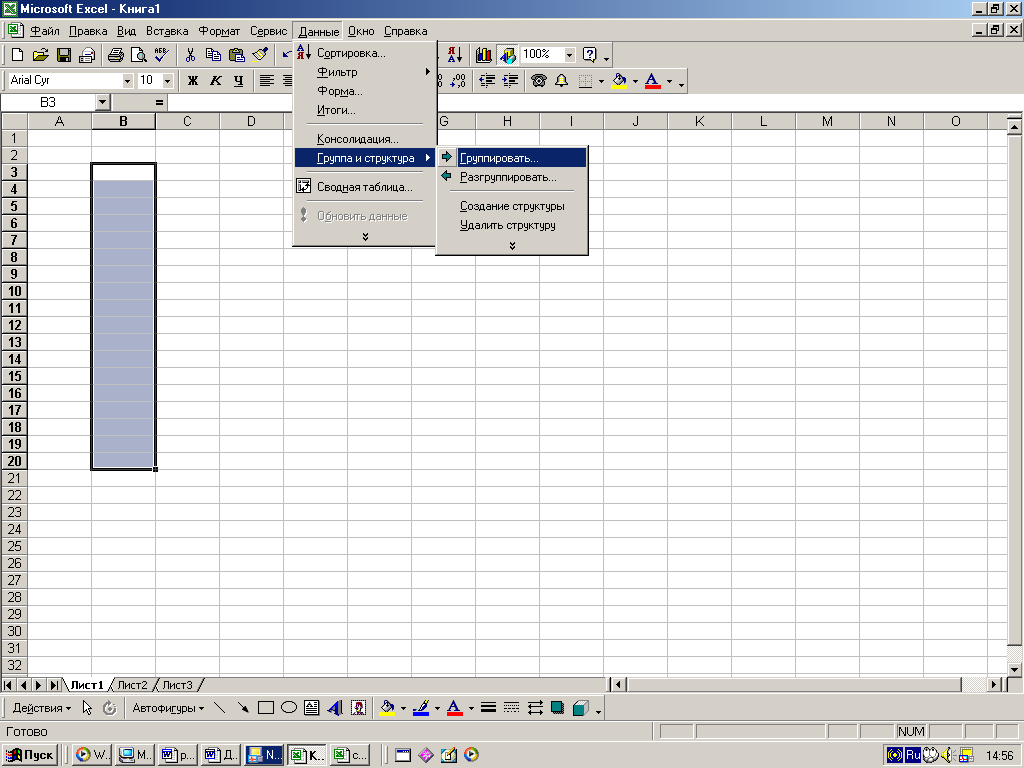Expand the Действия drawing menu
Image resolution: width=1024 pixels, height=768 pixels.
[42, 708]
